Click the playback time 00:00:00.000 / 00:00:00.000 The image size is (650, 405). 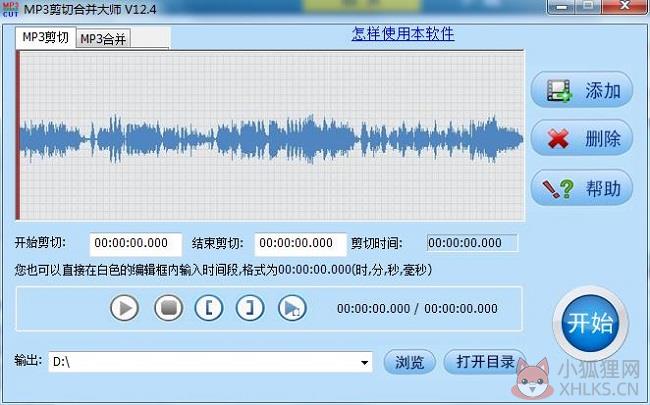pyautogui.click(x=417, y=308)
